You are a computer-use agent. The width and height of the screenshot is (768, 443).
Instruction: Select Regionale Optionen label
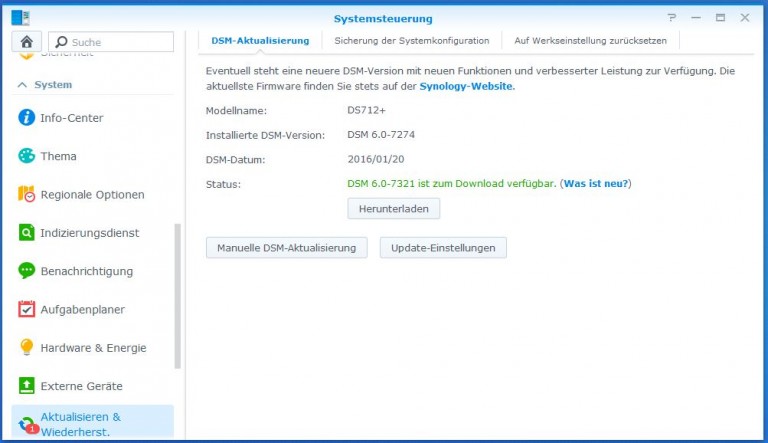(93, 195)
